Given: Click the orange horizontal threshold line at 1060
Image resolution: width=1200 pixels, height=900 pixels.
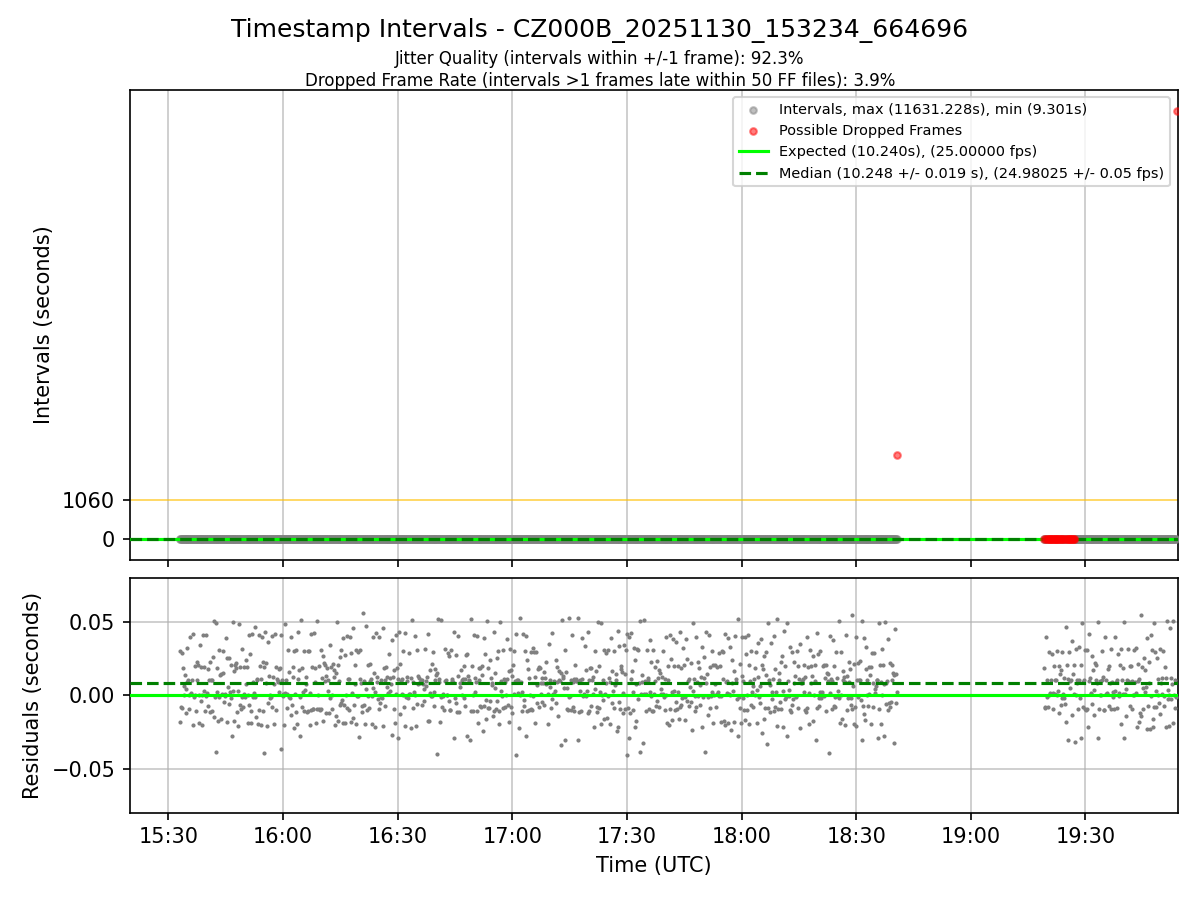Looking at the screenshot, I should tap(653, 500).
